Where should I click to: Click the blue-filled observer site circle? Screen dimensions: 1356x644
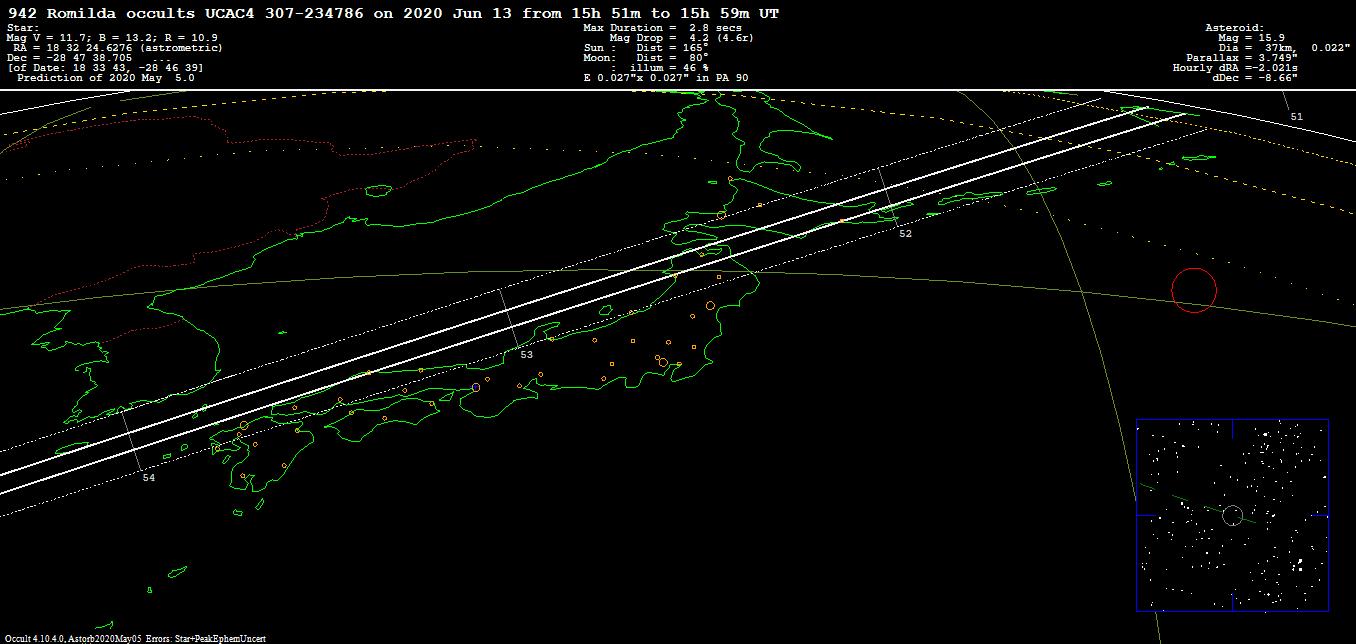476,387
